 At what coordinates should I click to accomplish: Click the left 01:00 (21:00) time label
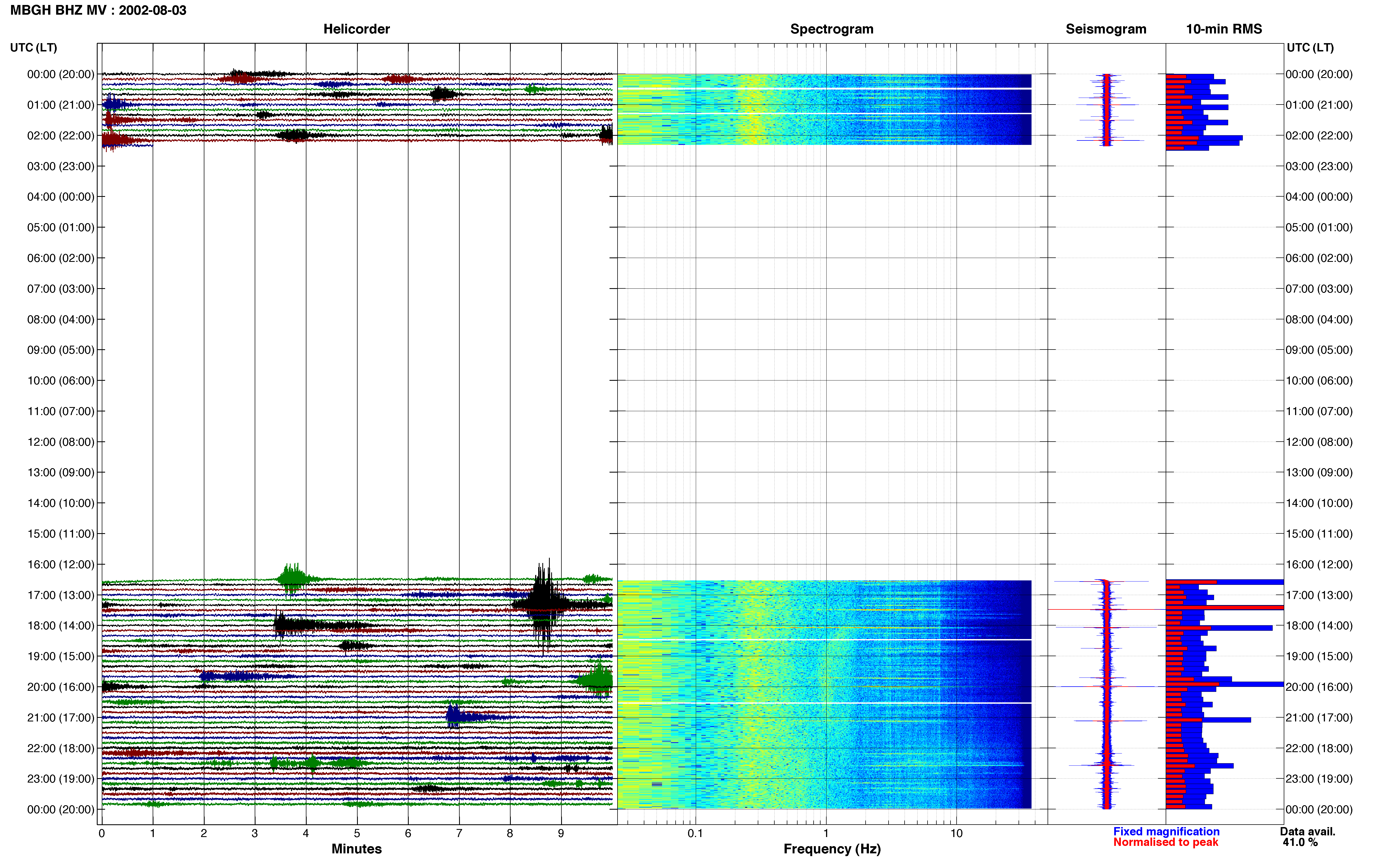point(61,105)
